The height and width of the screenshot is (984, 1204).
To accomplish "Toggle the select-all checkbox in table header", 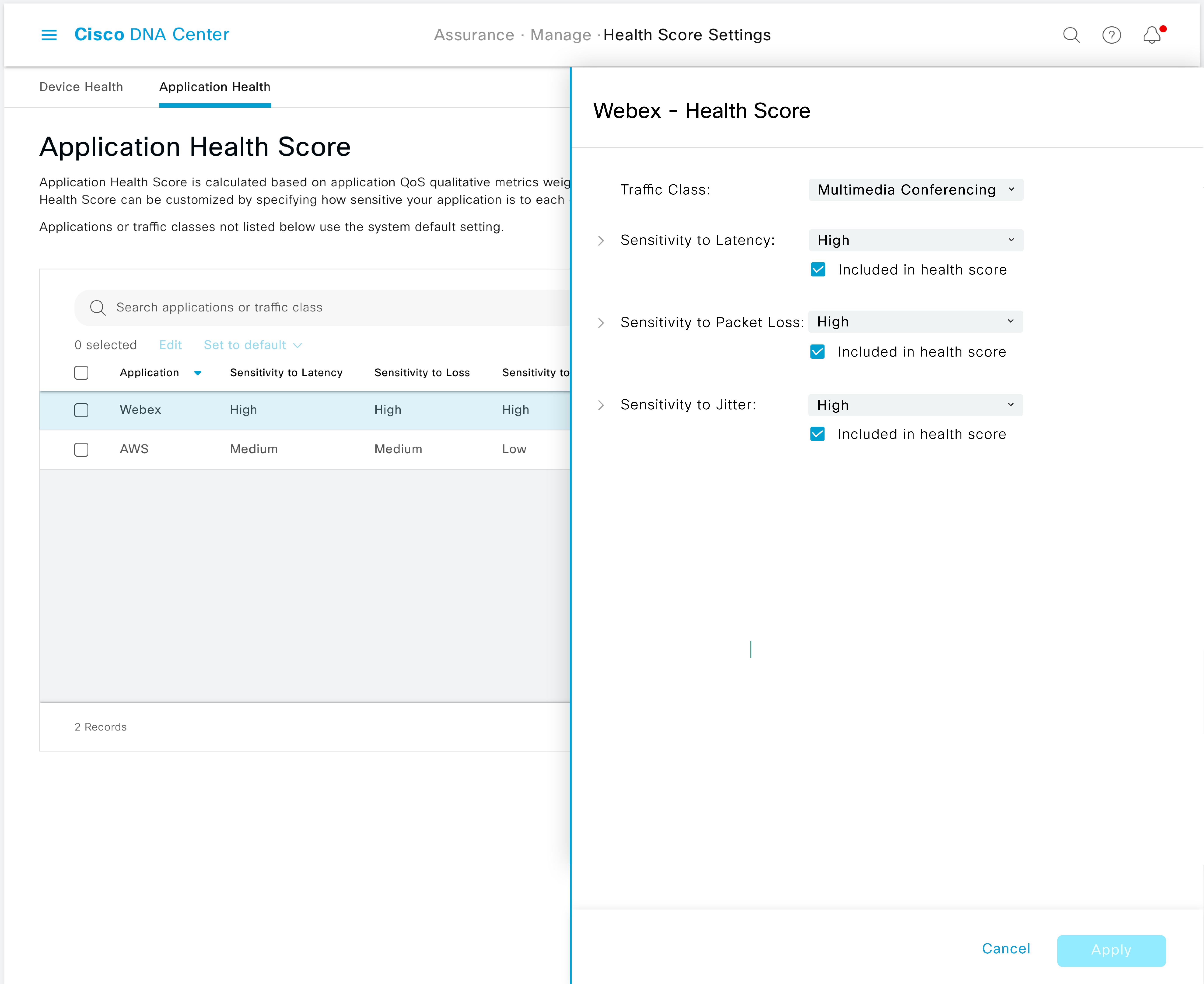I will 82,373.
